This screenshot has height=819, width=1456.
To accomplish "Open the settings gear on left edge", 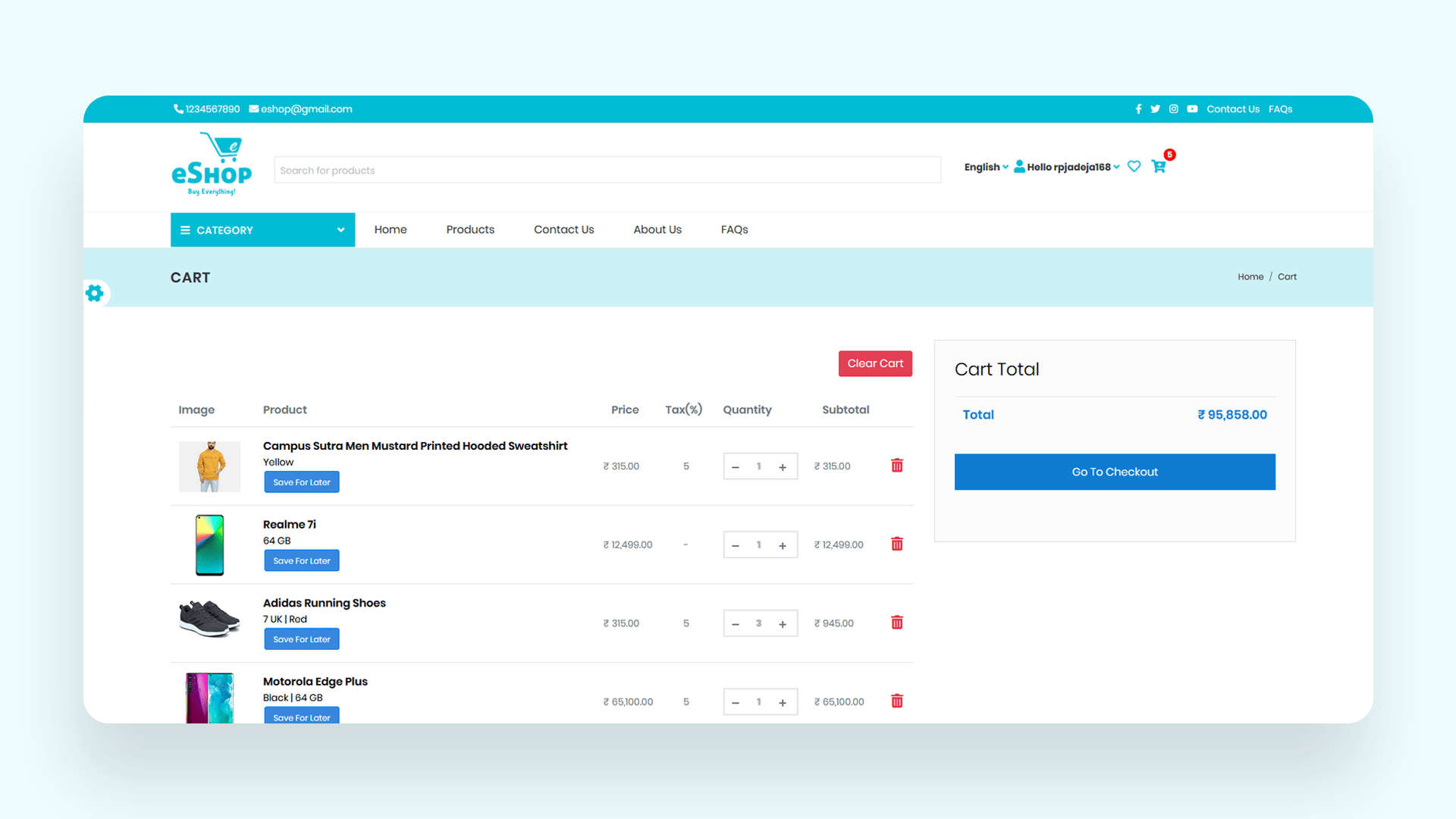I will coord(95,293).
